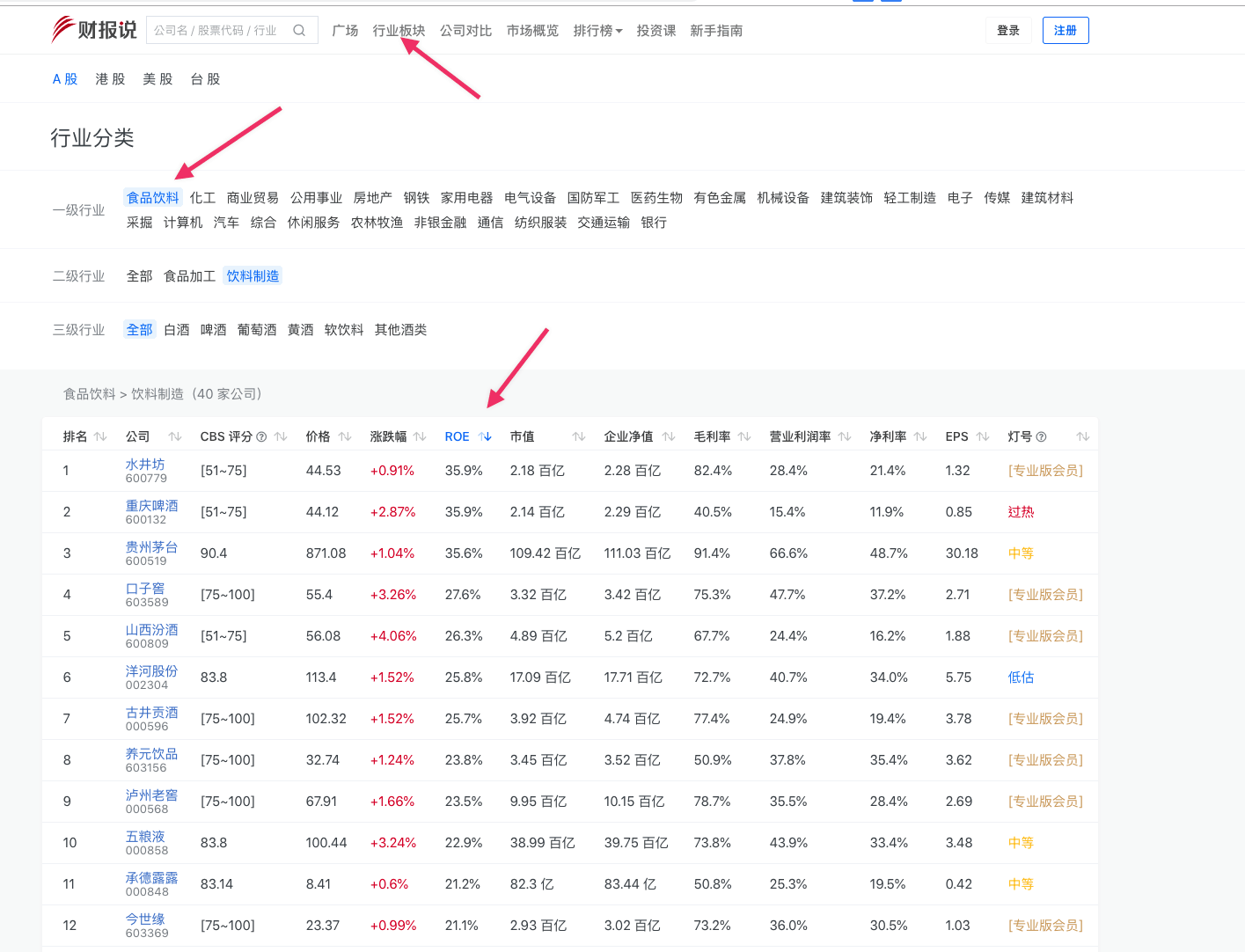Select 化工 industry category
The width and height of the screenshot is (1245, 952).
click(x=202, y=198)
